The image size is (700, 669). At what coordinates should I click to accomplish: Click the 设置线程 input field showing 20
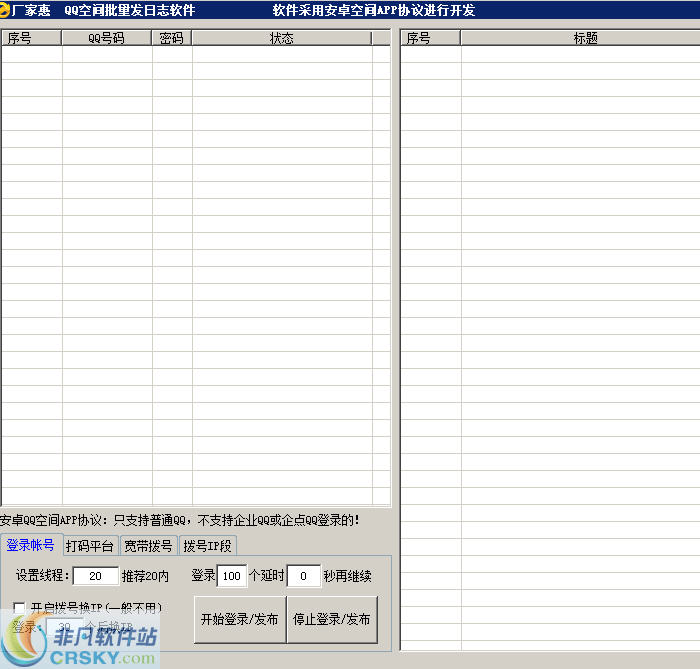pyautogui.click(x=96, y=576)
